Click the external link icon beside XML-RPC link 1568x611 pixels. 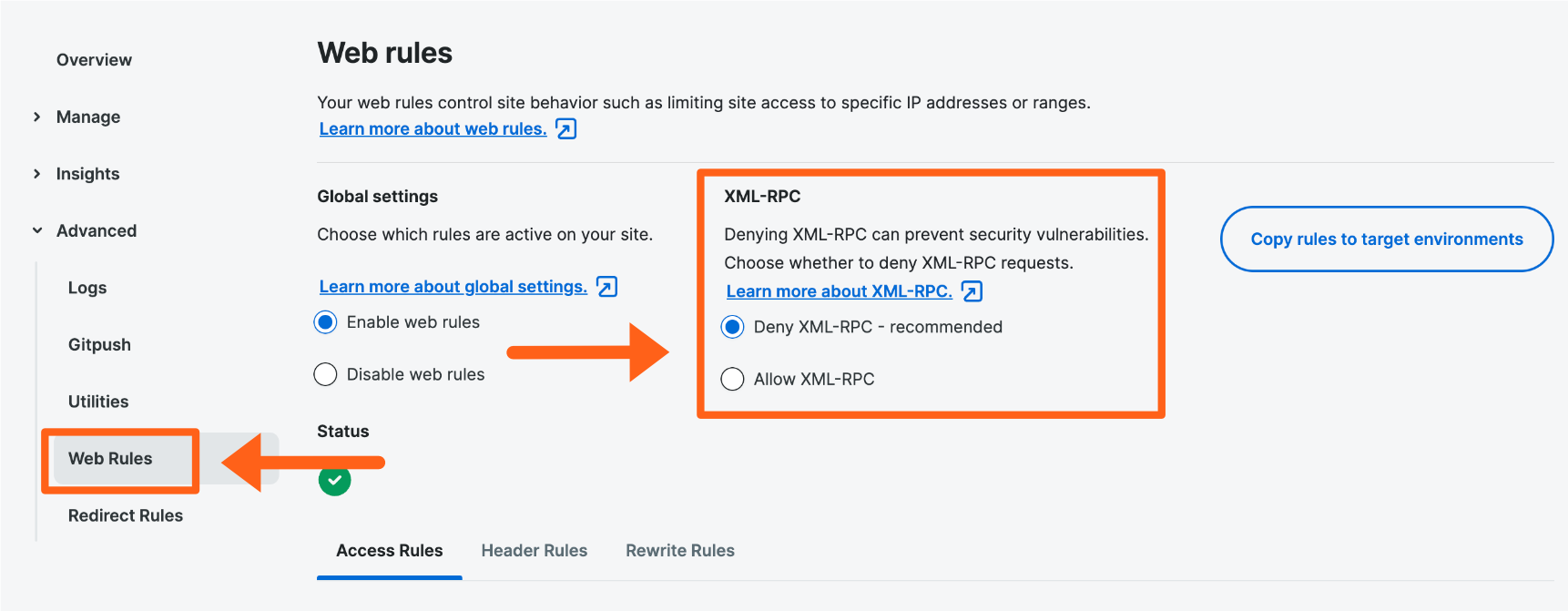click(971, 290)
